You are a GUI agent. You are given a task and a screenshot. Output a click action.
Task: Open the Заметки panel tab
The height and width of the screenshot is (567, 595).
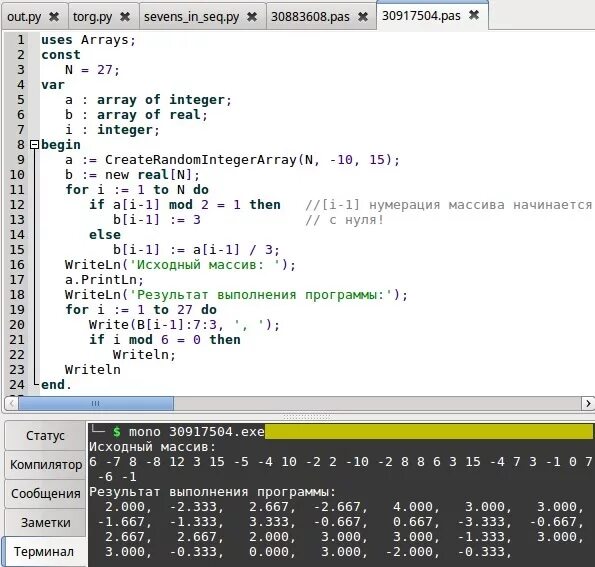45,523
